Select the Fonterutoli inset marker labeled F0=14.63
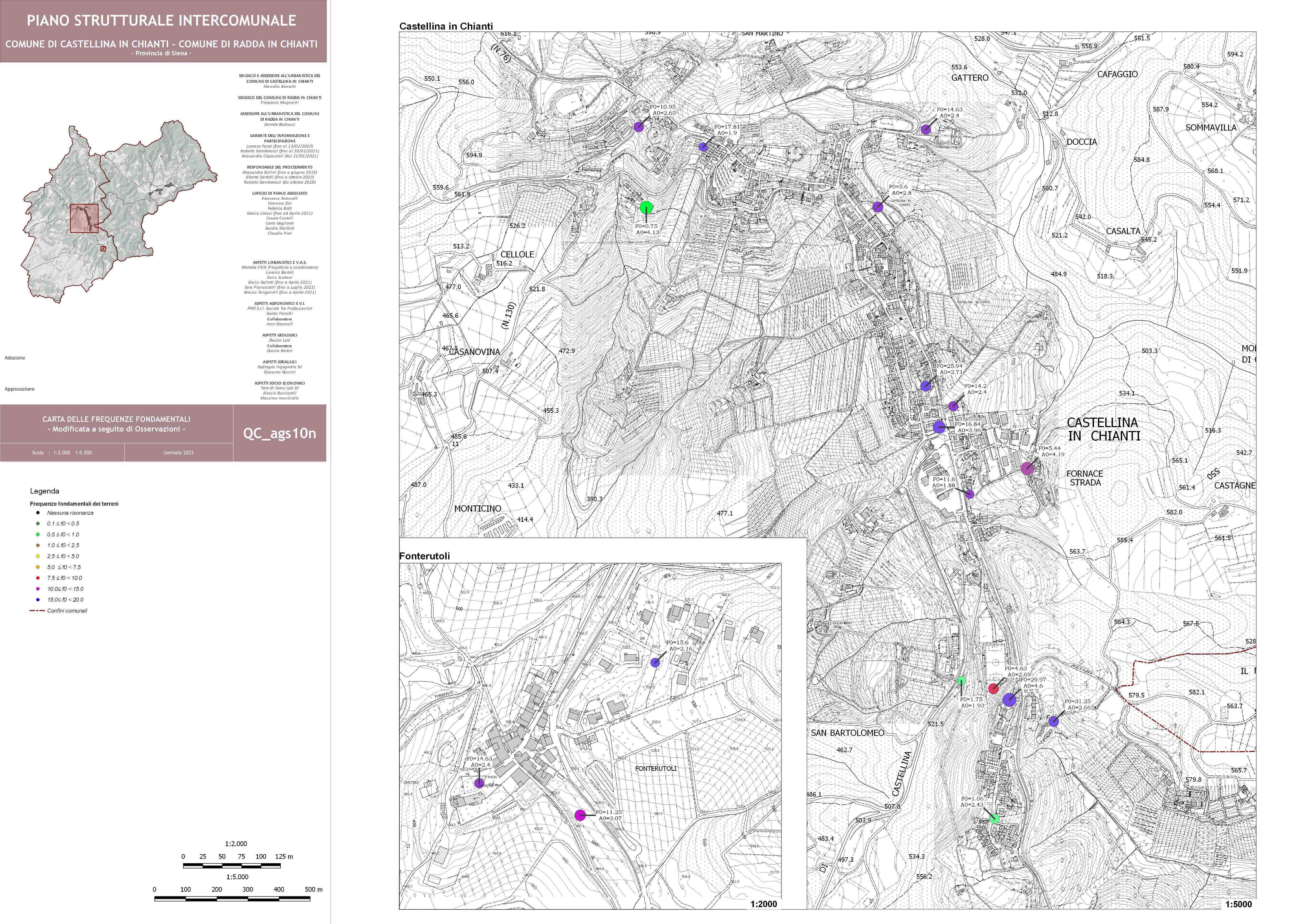Screen dimensions: 1308x924 pos(479,783)
